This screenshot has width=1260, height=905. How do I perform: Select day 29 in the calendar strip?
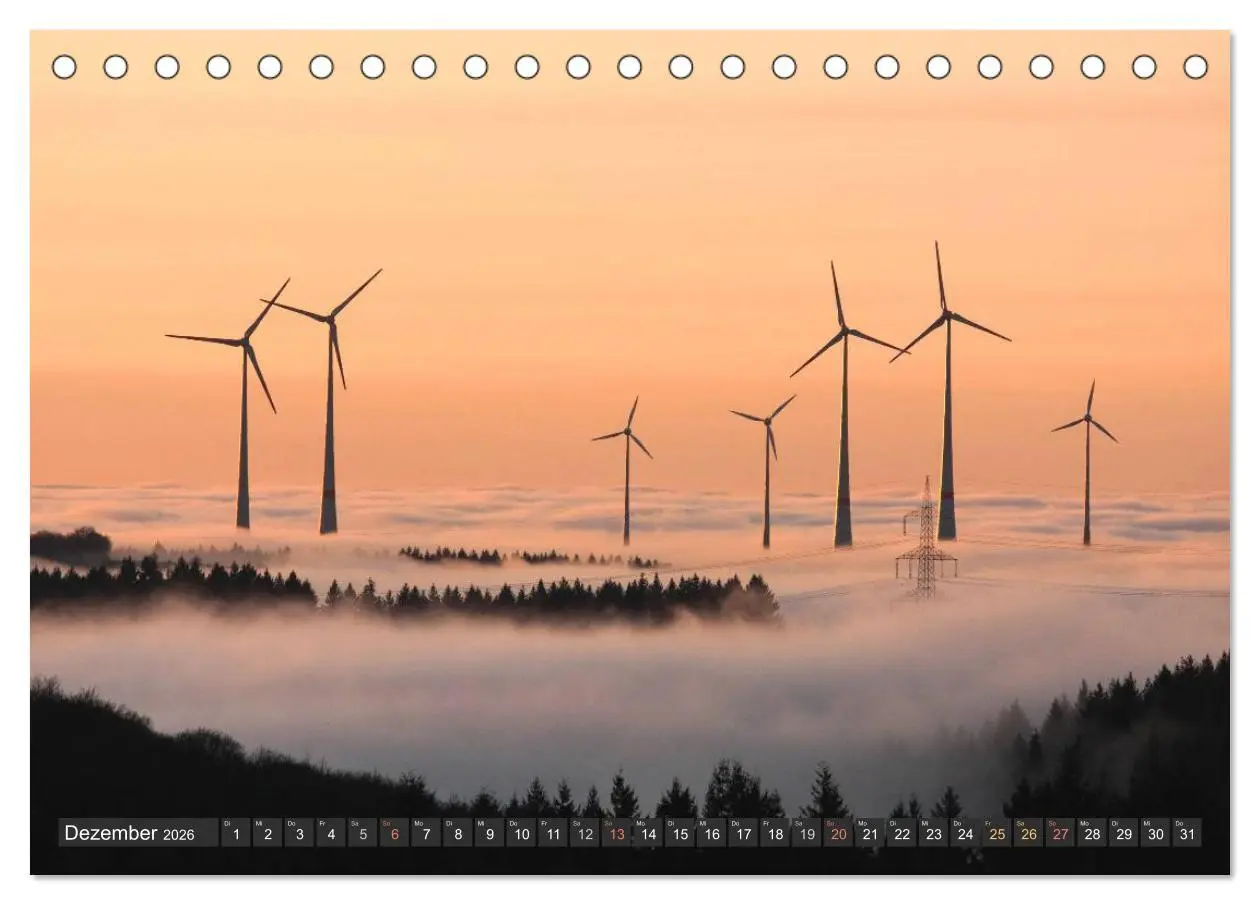pos(1124,833)
